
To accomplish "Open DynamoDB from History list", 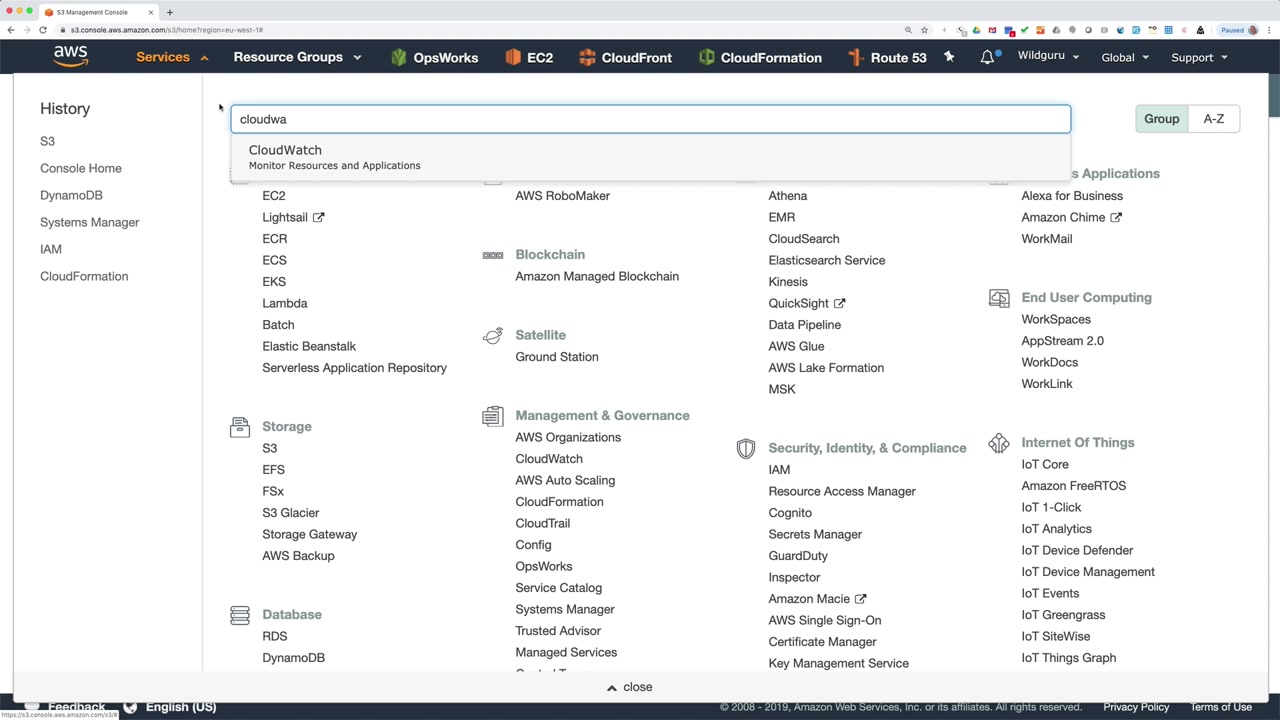I will pos(71,195).
